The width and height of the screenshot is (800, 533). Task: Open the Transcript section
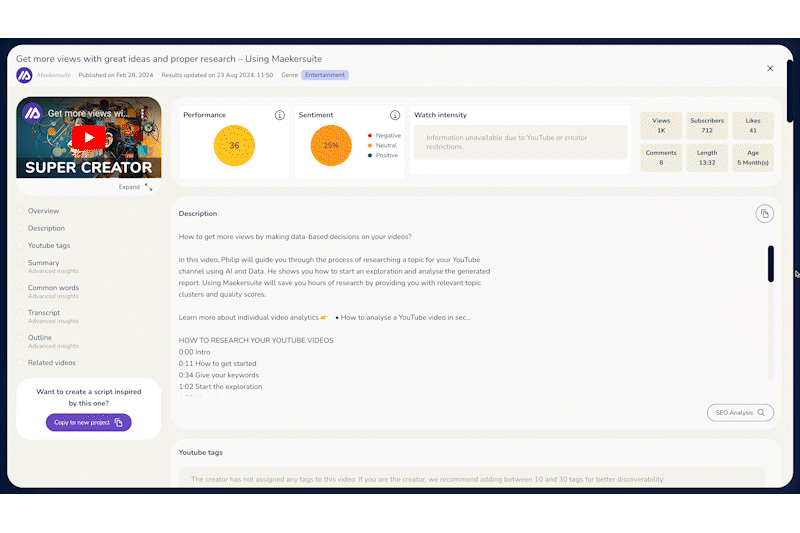(x=53, y=316)
